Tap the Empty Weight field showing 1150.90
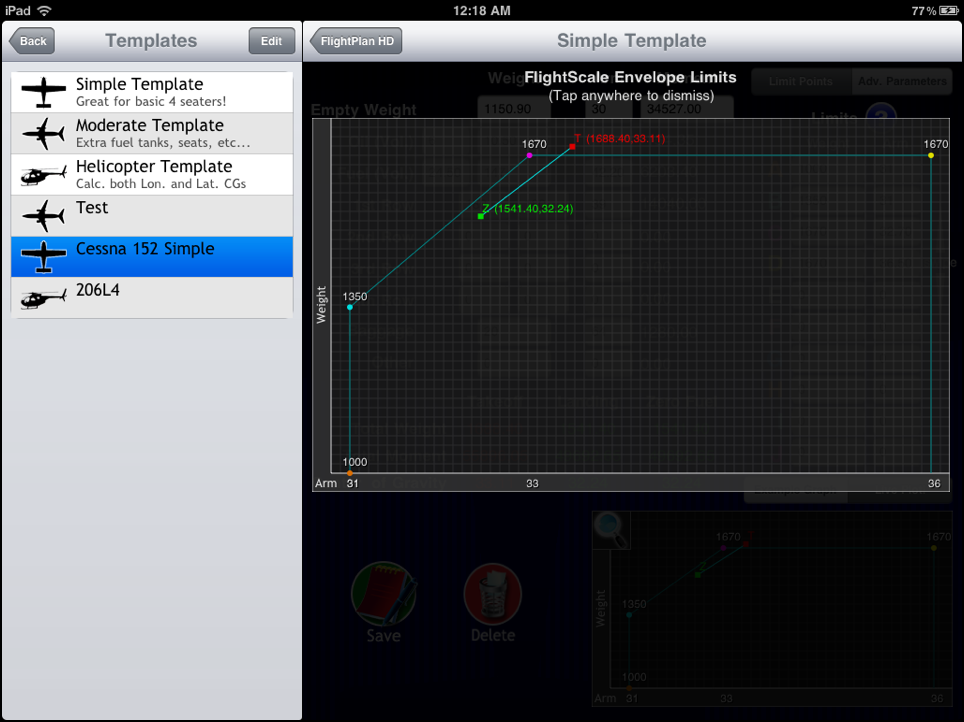Viewport: 964px width, 722px height. (x=505, y=108)
